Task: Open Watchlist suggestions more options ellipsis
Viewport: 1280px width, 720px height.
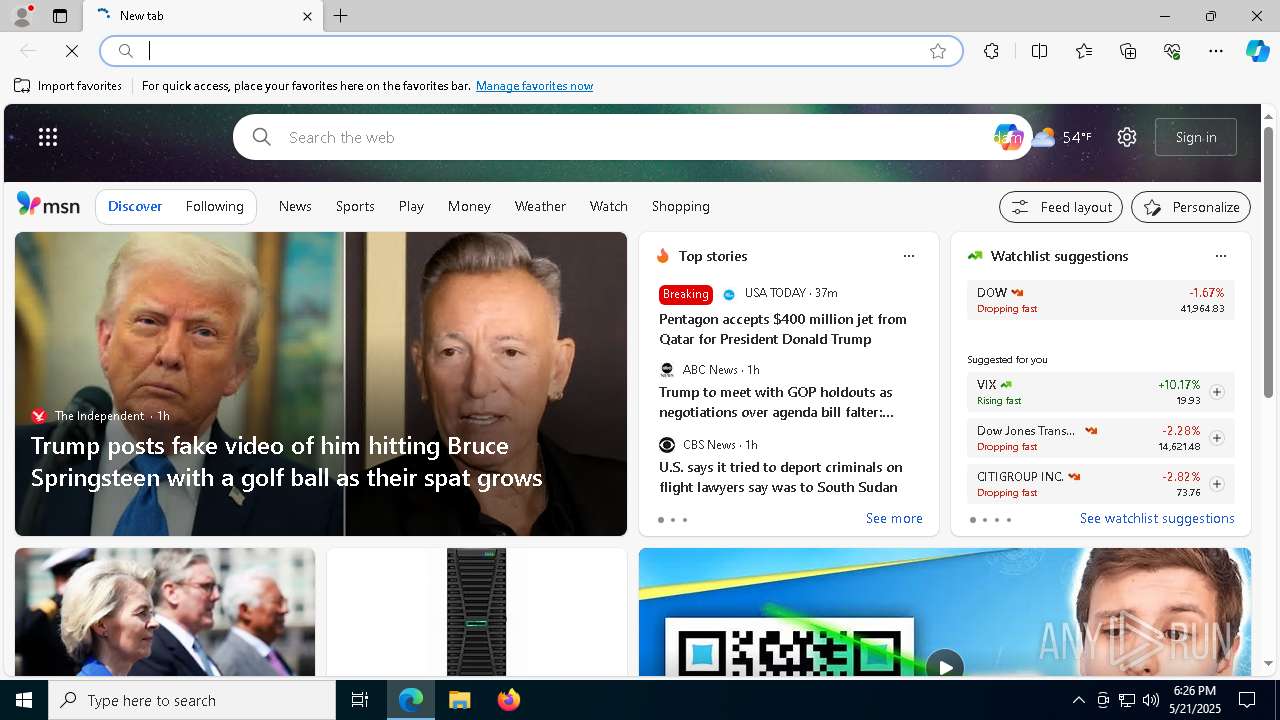Action: click(x=1220, y=256)
